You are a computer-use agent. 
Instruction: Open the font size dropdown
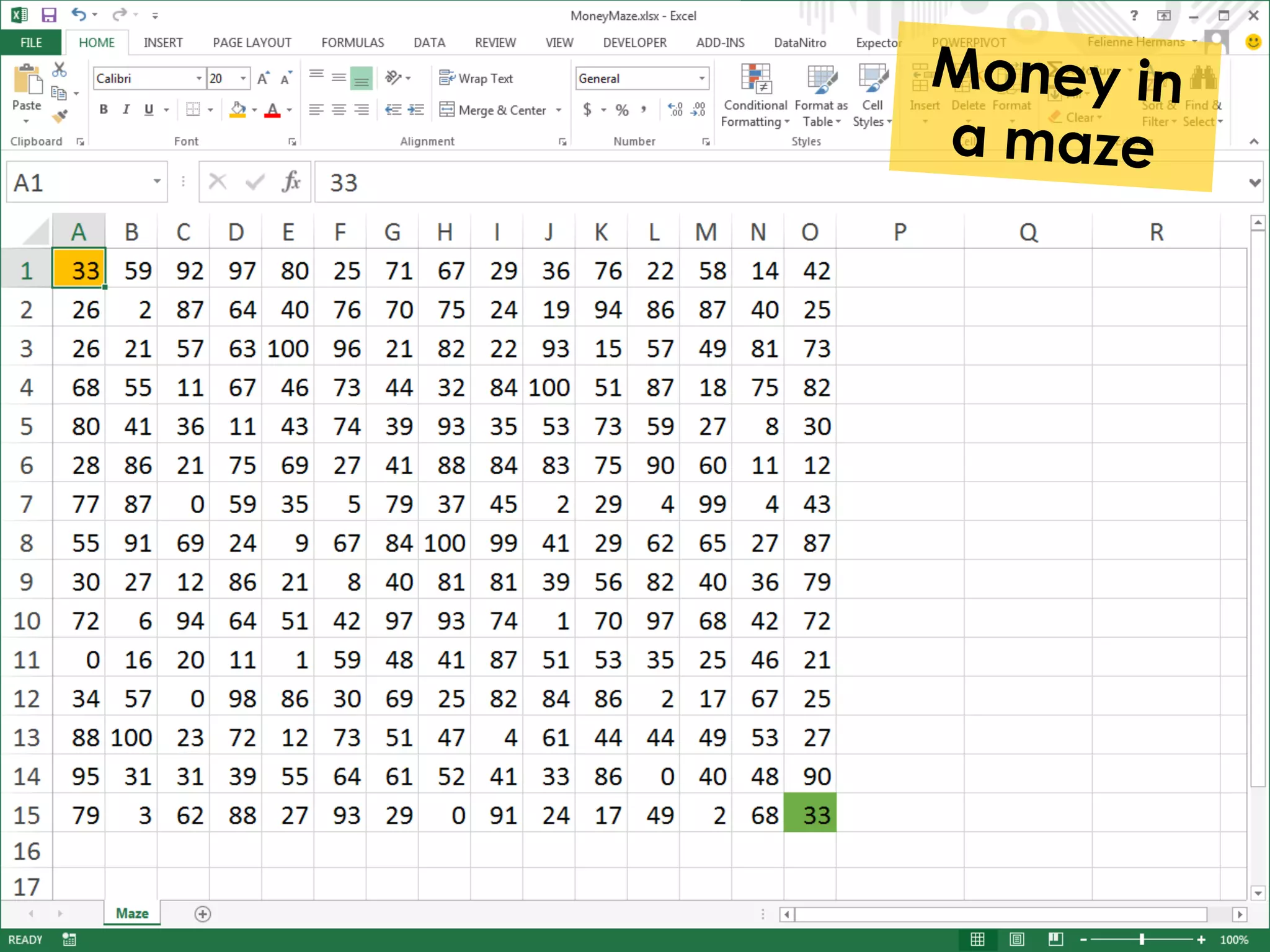tap(243, 78)
